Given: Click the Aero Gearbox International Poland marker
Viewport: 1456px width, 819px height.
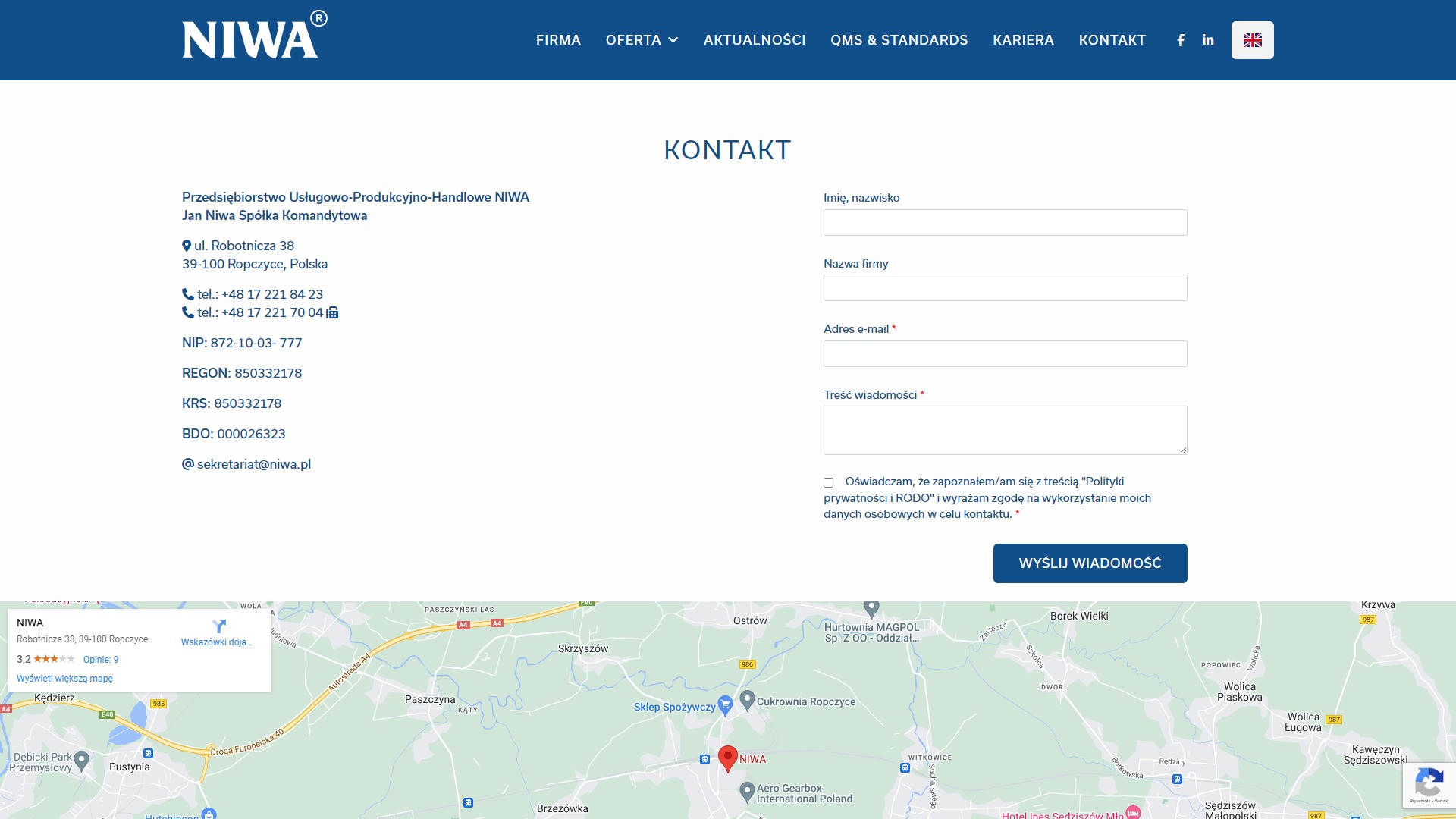Looking at the screenshot, I should pos(747,792).
